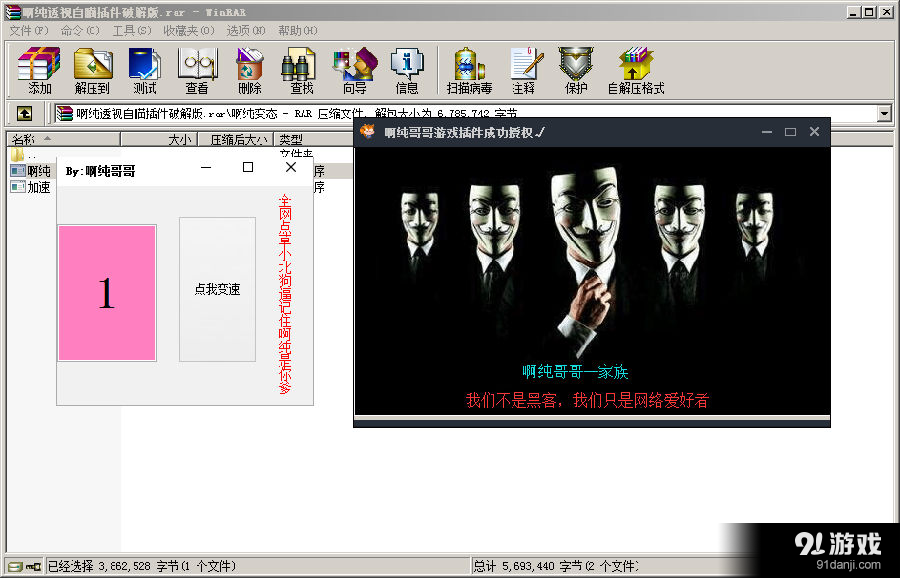Close the WinRAR main window
The width and height of the screenshot is (900, 578).
pyautogui.click(x=886, y=12)
